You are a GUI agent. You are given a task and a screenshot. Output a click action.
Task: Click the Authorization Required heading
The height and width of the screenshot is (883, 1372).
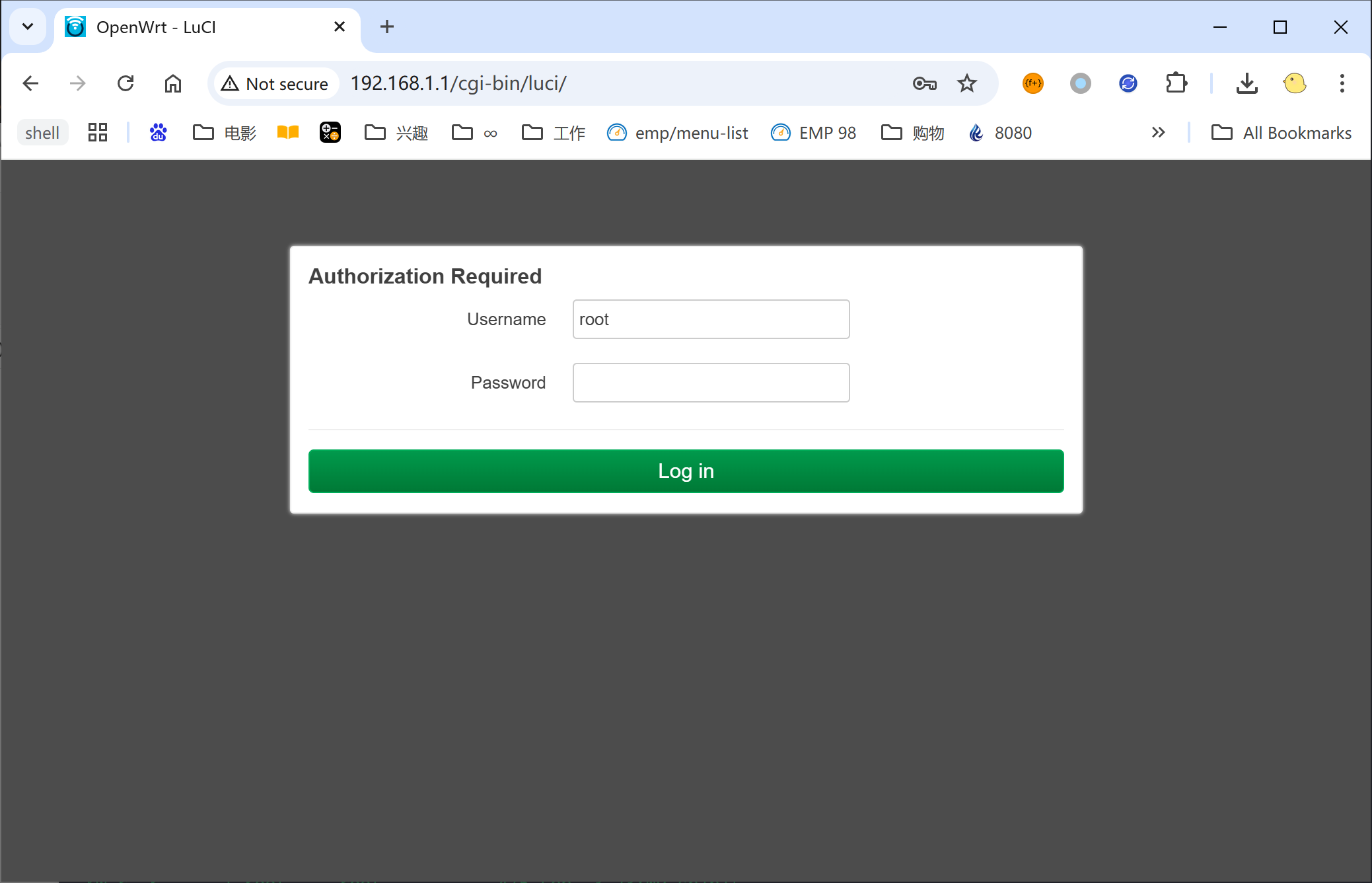click(x=425, y=276)
